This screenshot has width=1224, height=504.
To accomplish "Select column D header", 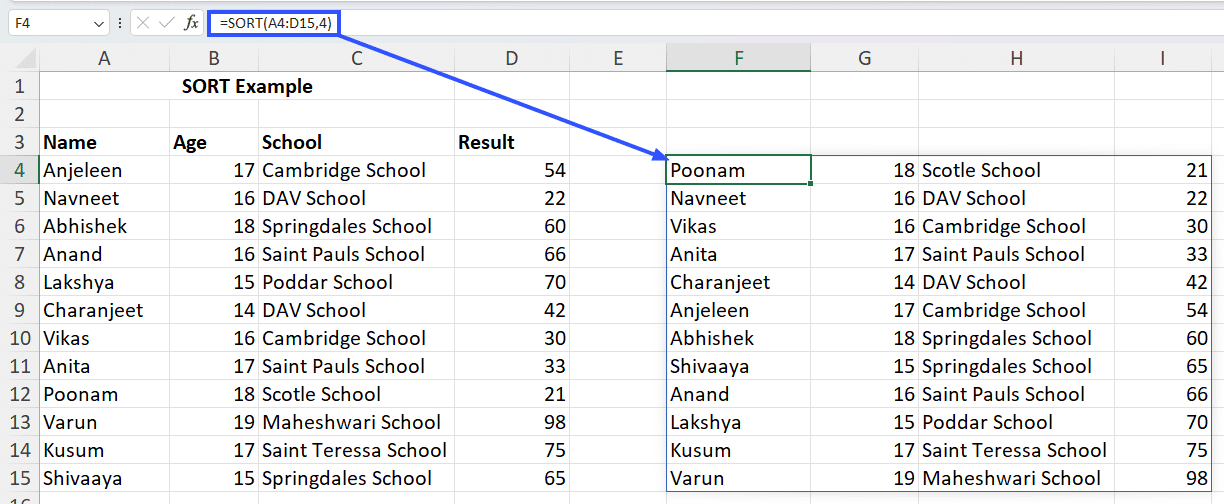I will 512,59.
